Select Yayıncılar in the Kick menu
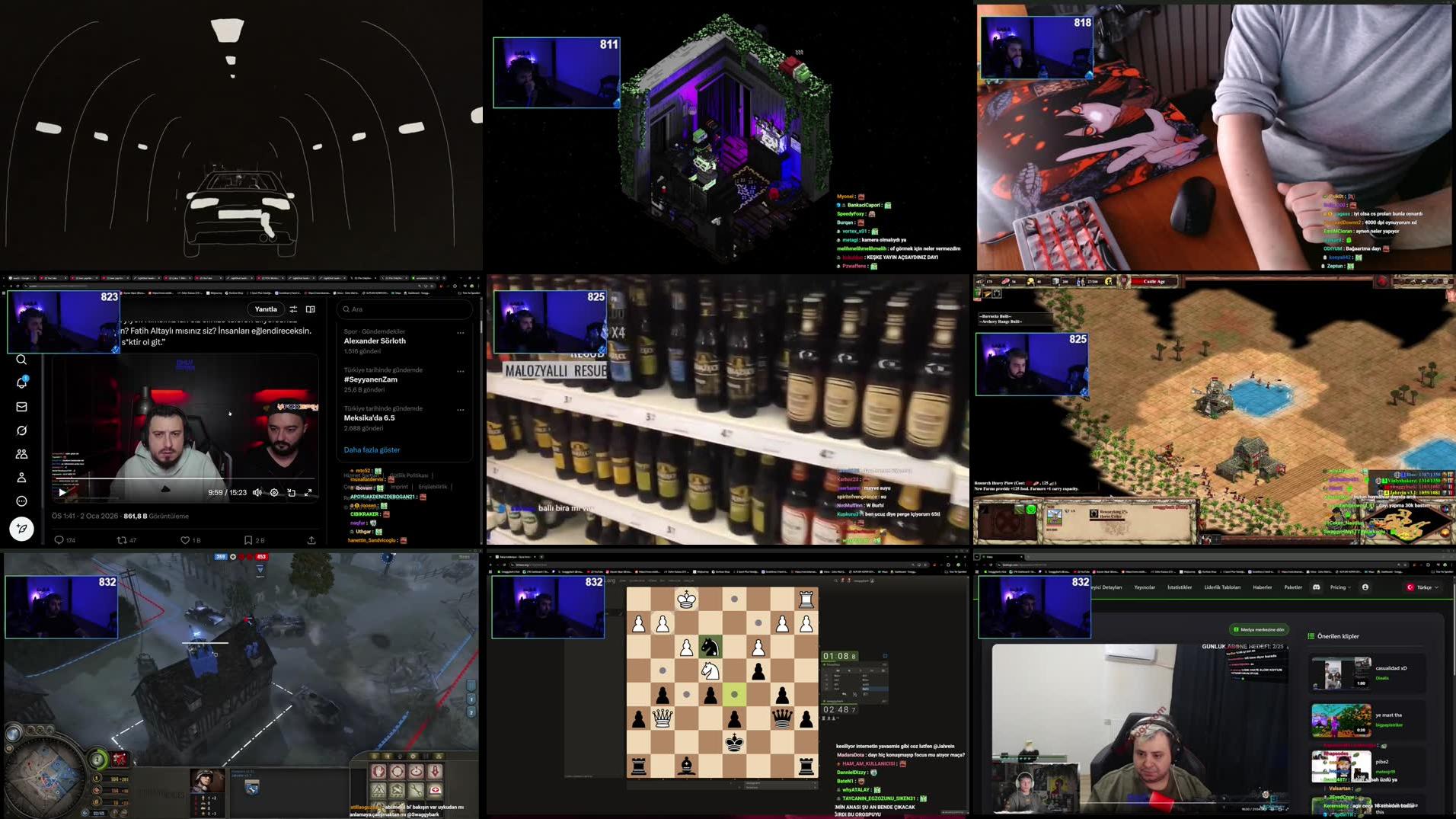Screen dimensions: 1456x819 click(x=1145, y=587)
